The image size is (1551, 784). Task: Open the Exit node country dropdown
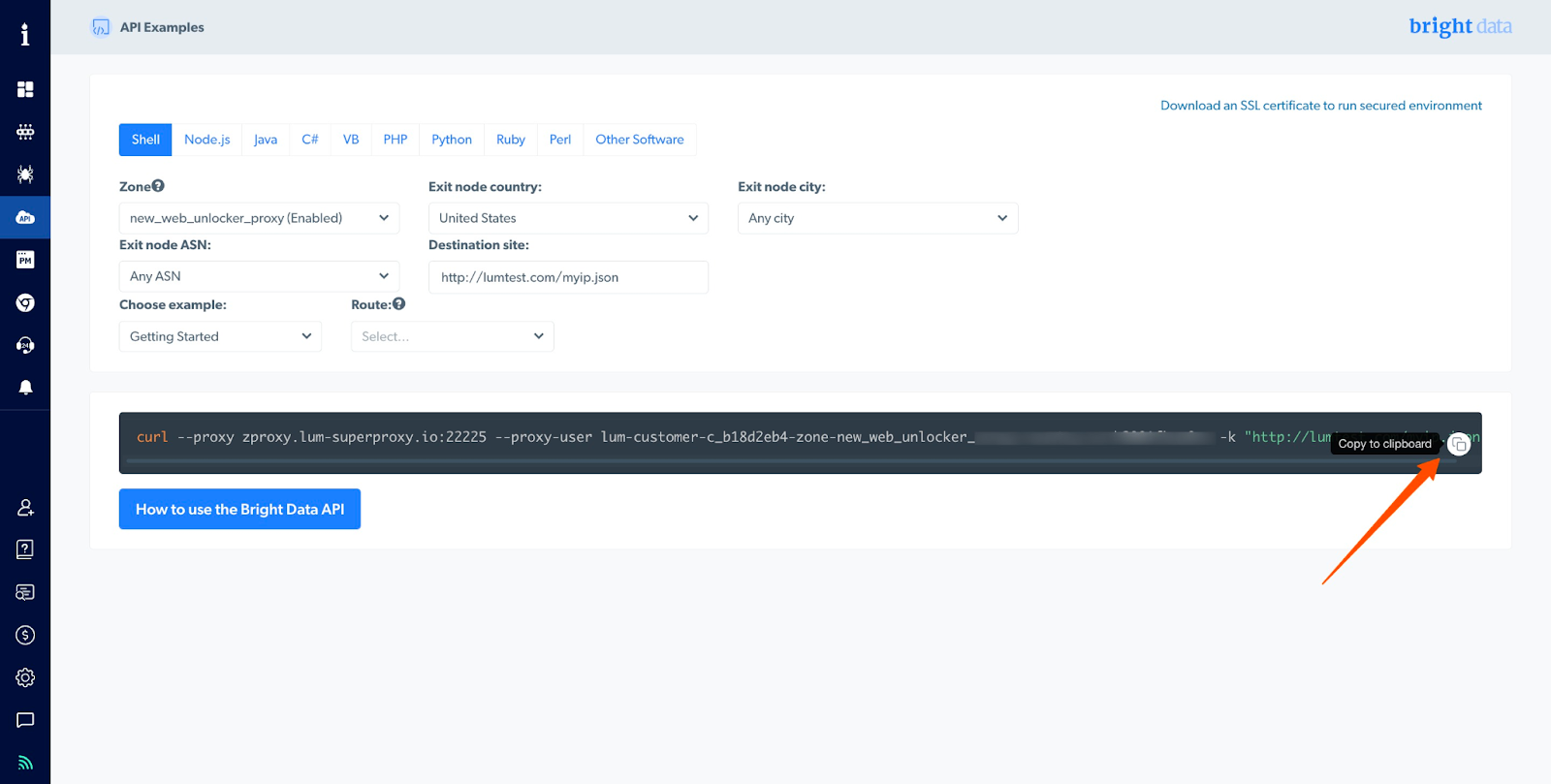[568, 218]
